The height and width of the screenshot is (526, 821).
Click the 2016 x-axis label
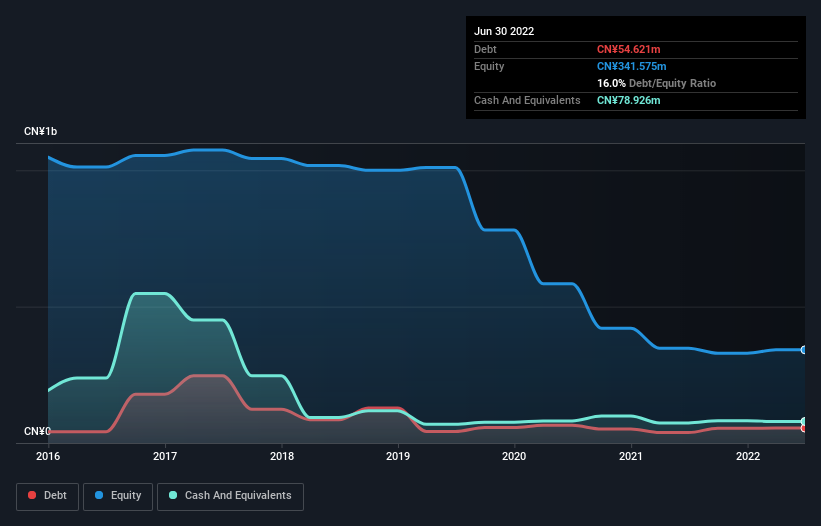tap(48, 456)
